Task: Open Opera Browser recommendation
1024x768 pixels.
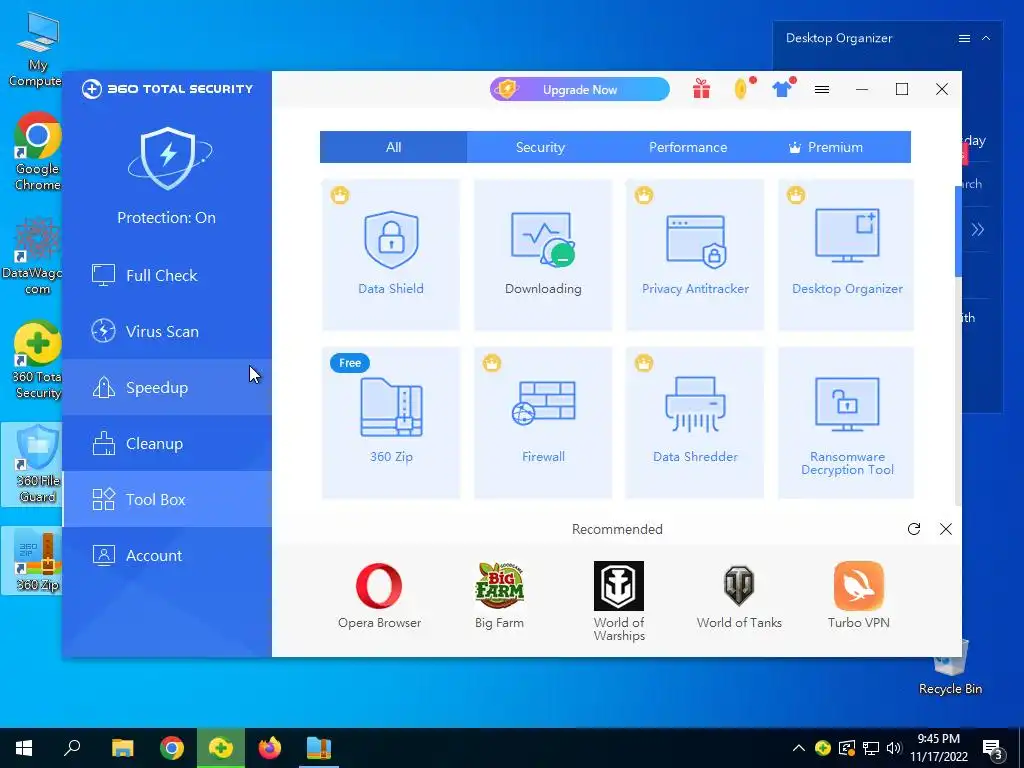Action: click(379, 596)
